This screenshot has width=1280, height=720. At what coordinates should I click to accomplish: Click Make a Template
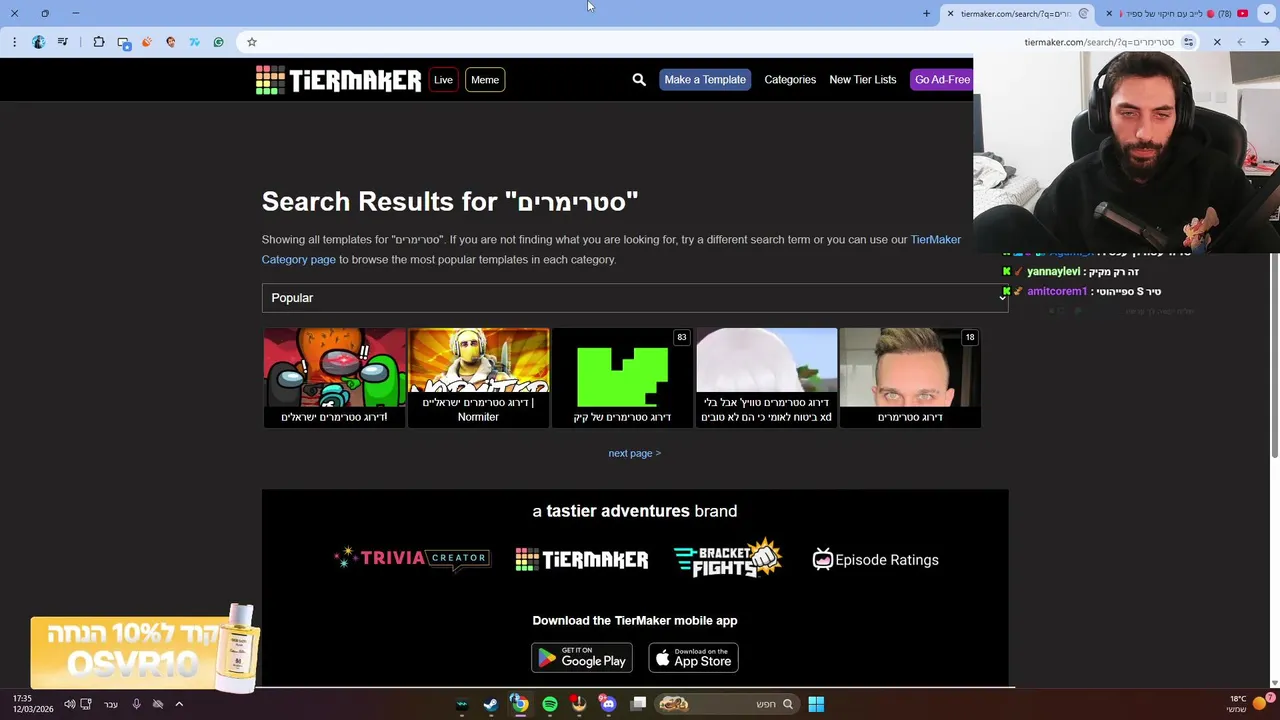(705, 80)
